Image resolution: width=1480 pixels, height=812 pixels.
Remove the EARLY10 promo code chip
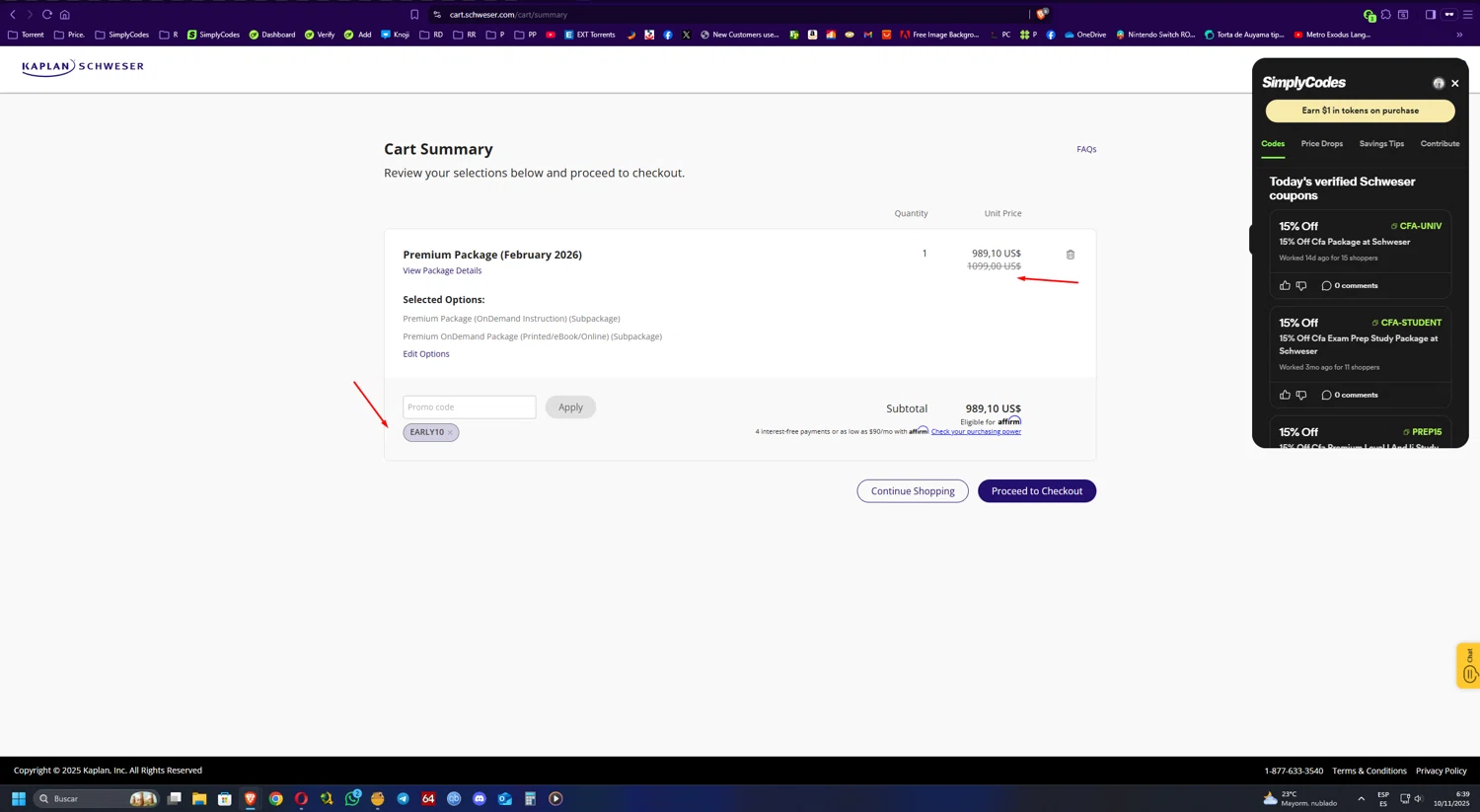click(450, 432)
